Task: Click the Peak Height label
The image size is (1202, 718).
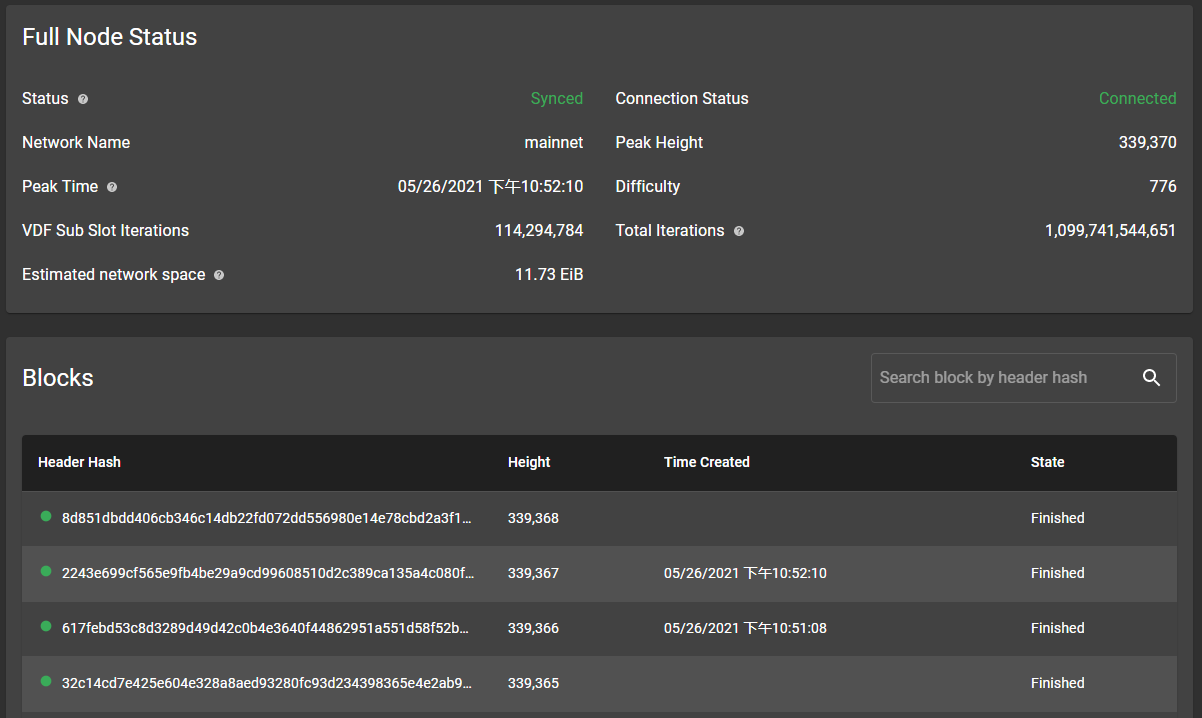Action: (659, 143)
